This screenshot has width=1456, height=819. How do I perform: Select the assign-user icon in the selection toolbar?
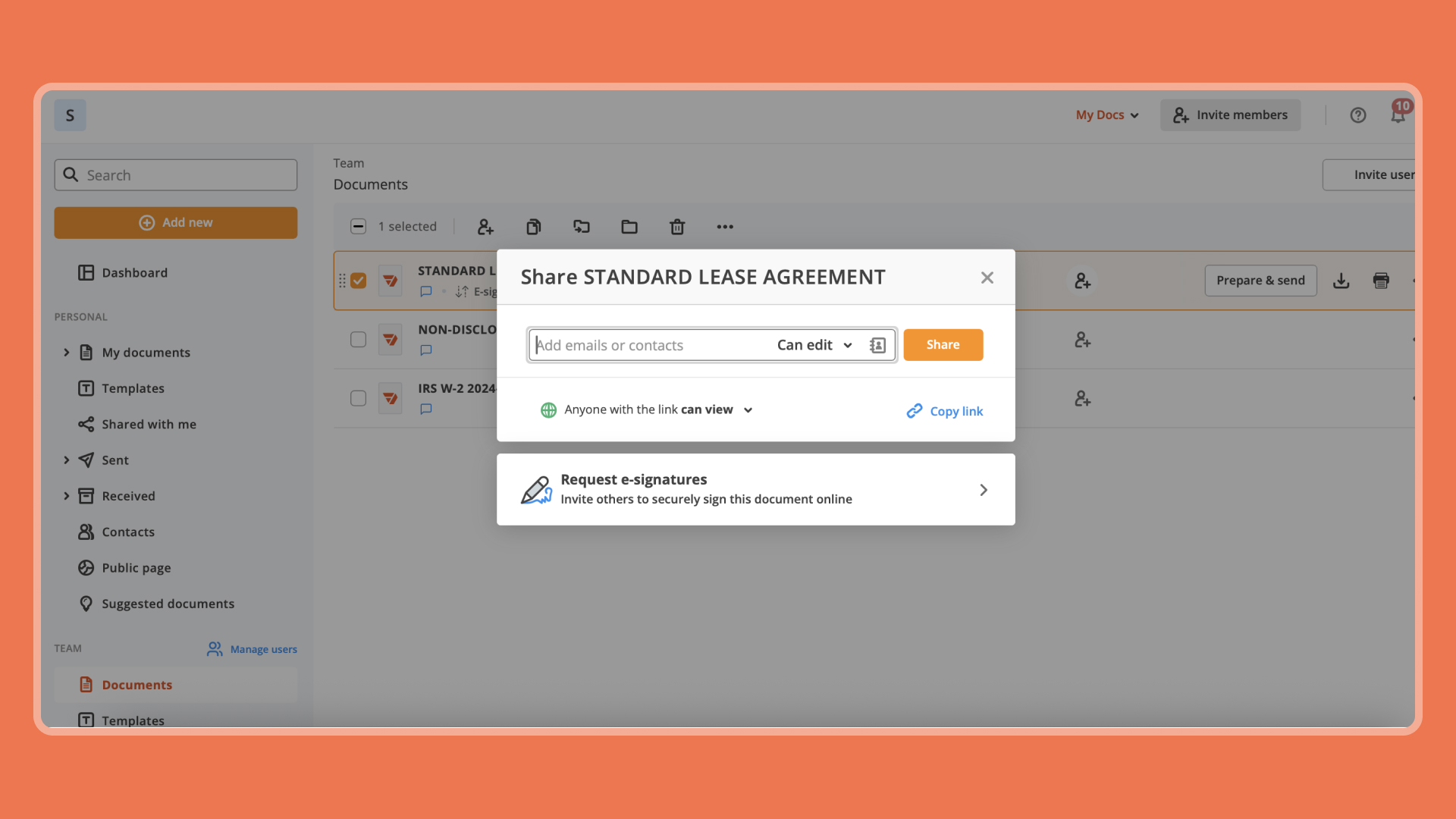(485, 226)
